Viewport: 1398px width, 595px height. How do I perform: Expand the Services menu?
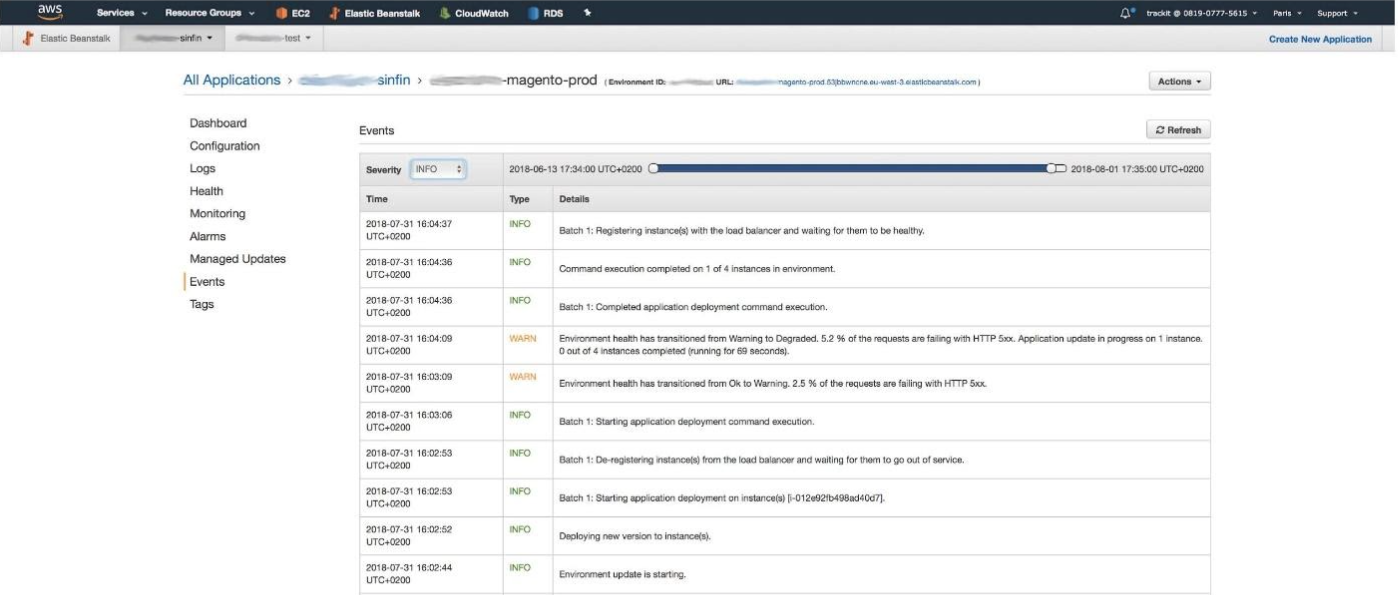coord(122,14)
